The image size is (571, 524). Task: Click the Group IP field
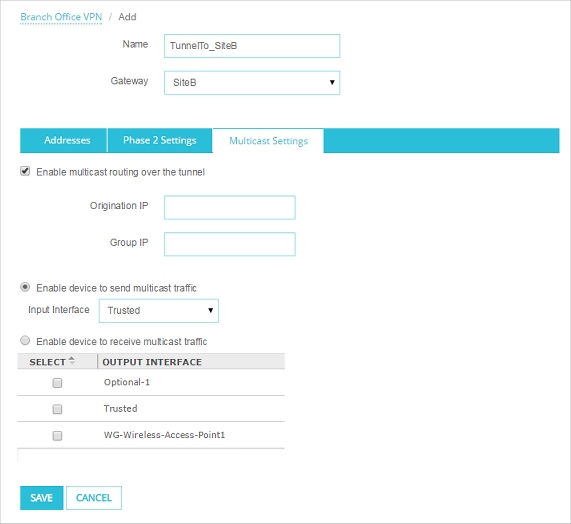tap(230, 244)
